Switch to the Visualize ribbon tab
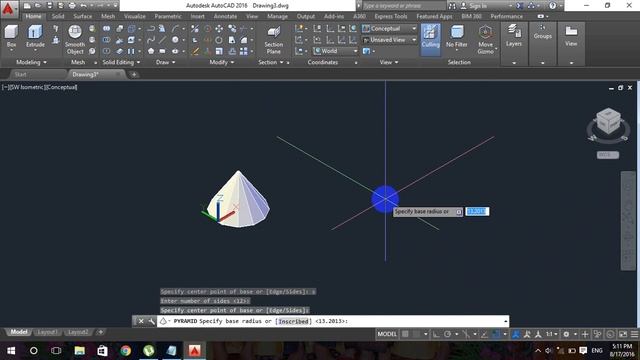 point(135,16)
